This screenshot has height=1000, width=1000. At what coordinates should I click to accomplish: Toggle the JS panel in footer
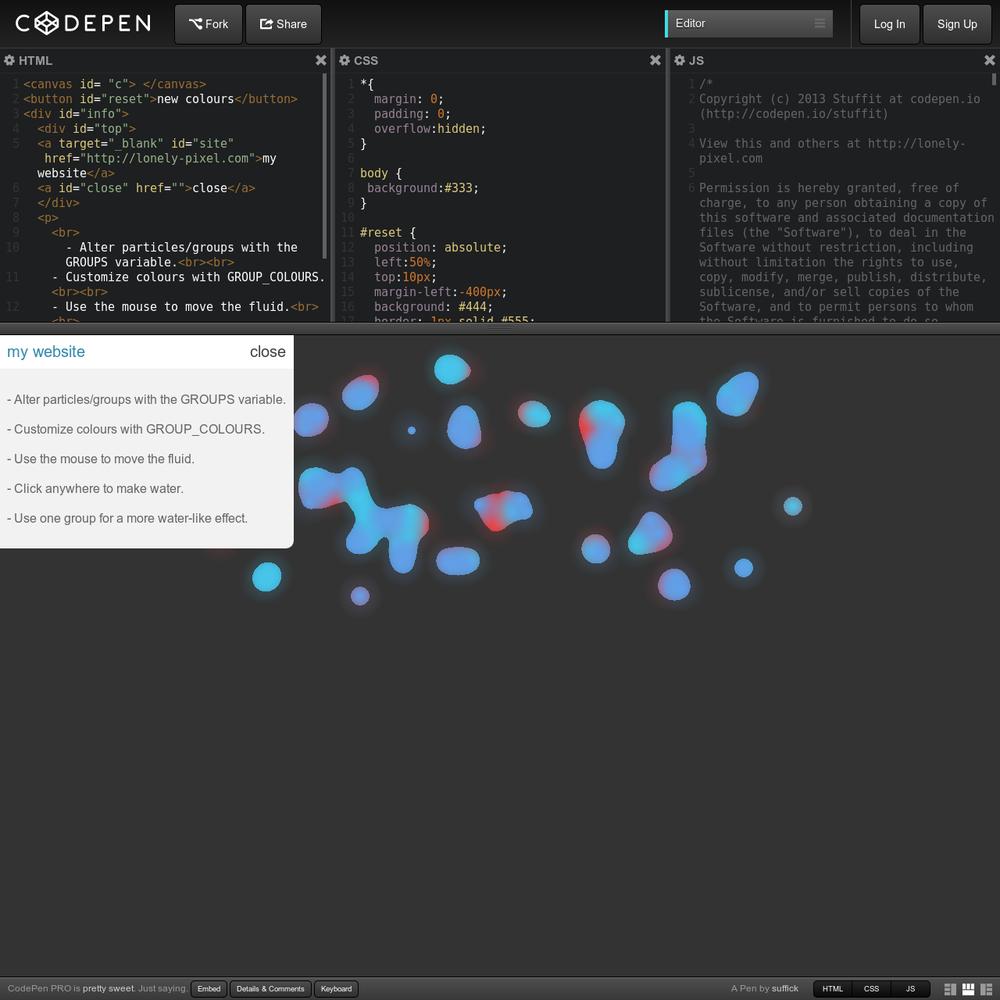tap(910, 989)
